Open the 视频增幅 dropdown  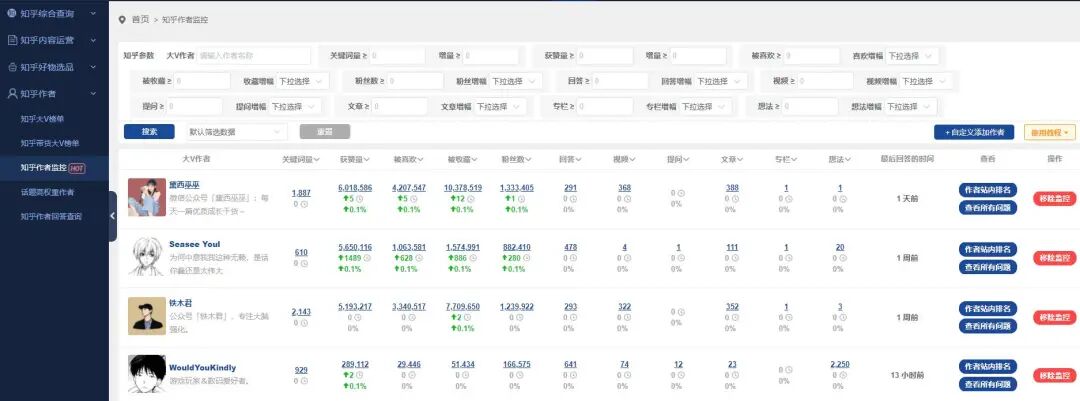click(926, 81)
